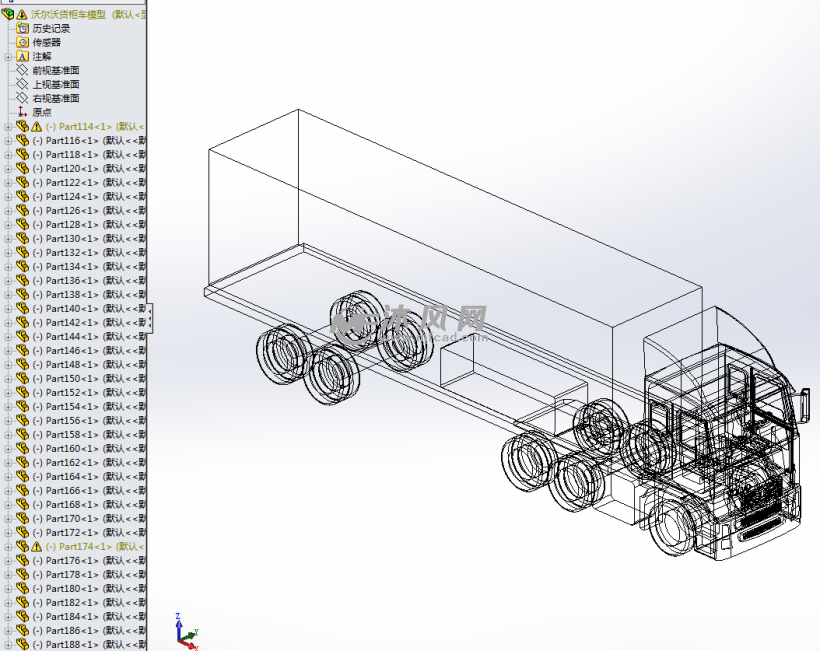Expand the Part150 component node
The height and width of the screenshot is (651, 820).
8,379
